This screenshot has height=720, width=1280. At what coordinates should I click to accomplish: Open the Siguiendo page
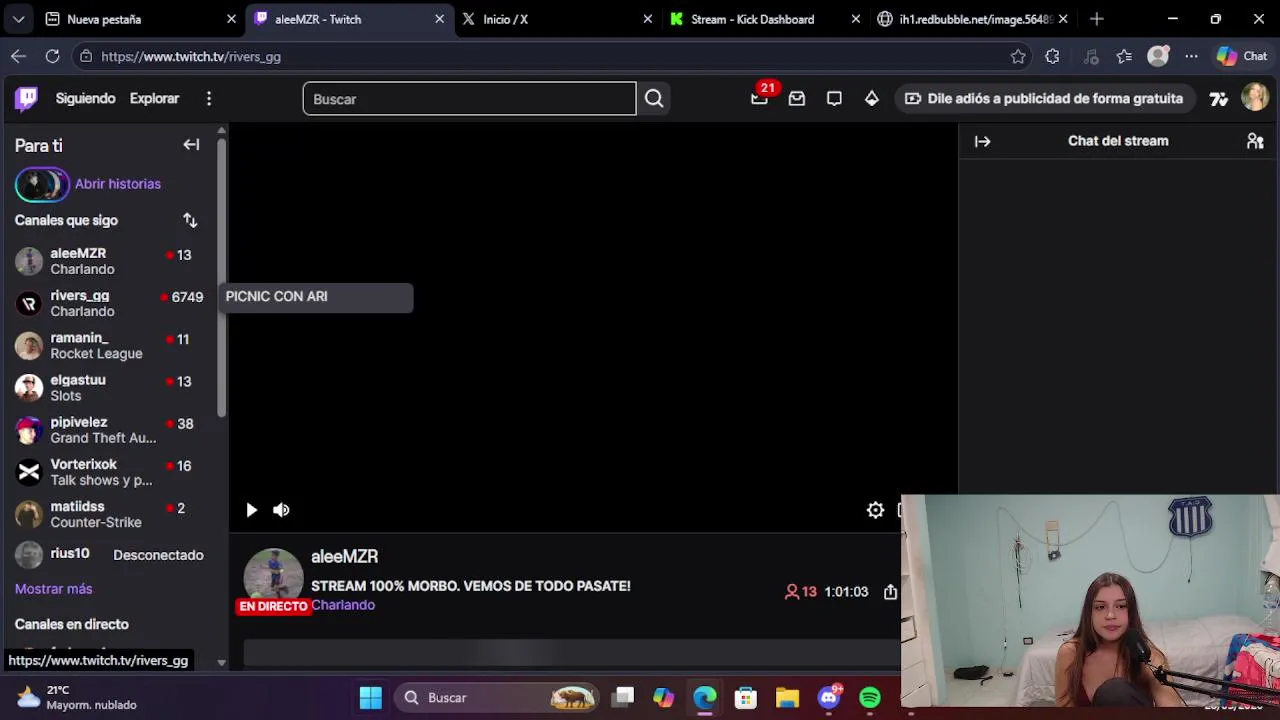[x=86, y=98]
